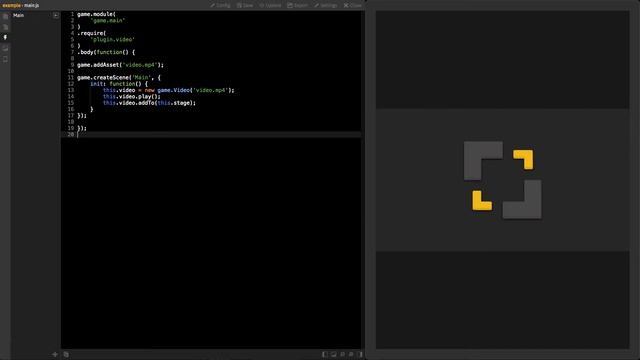
Task: Click the plus icon to add a module
Action: (55, 354)
